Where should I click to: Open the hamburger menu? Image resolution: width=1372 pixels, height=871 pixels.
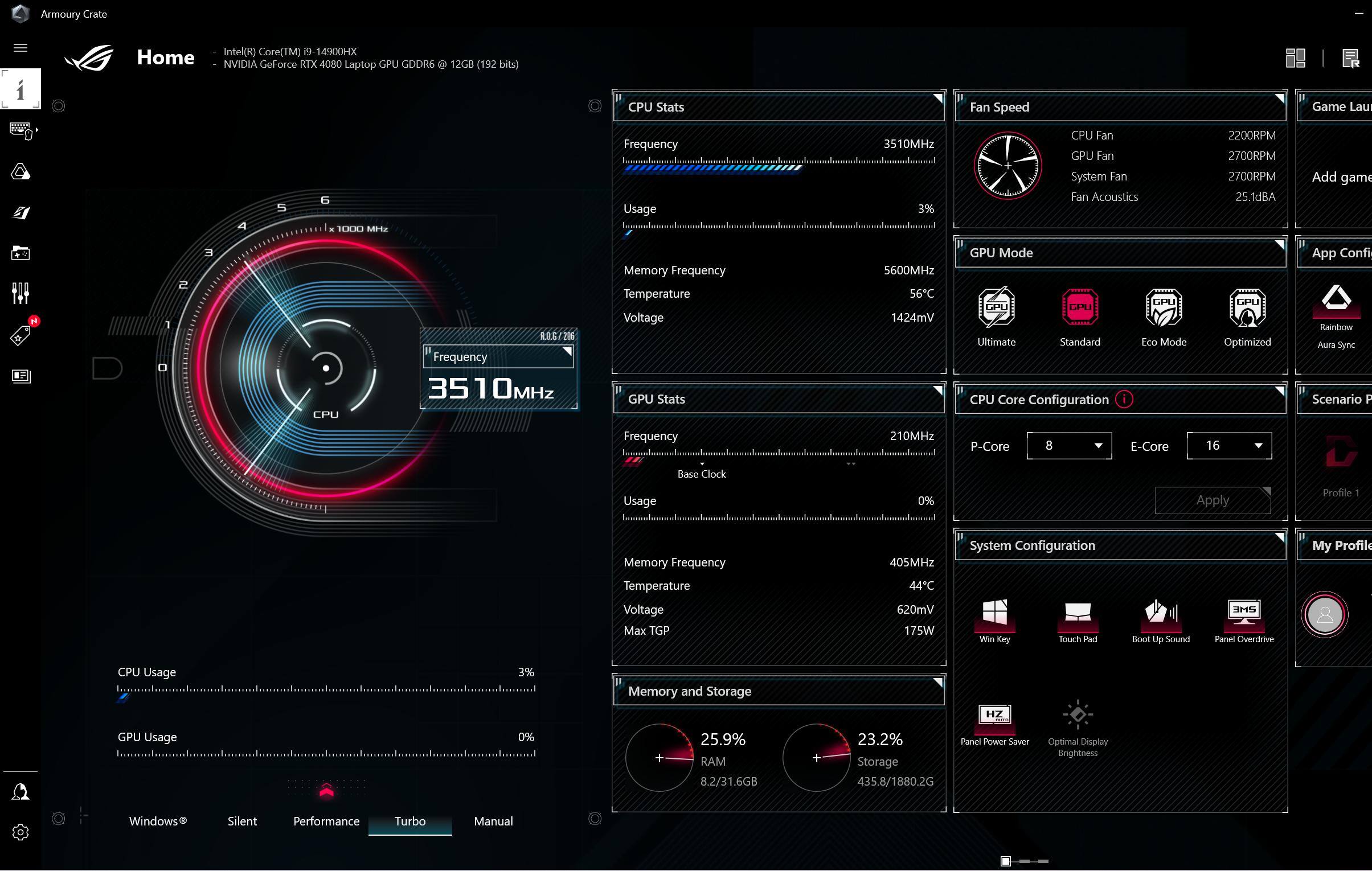(x=21, y=48)
